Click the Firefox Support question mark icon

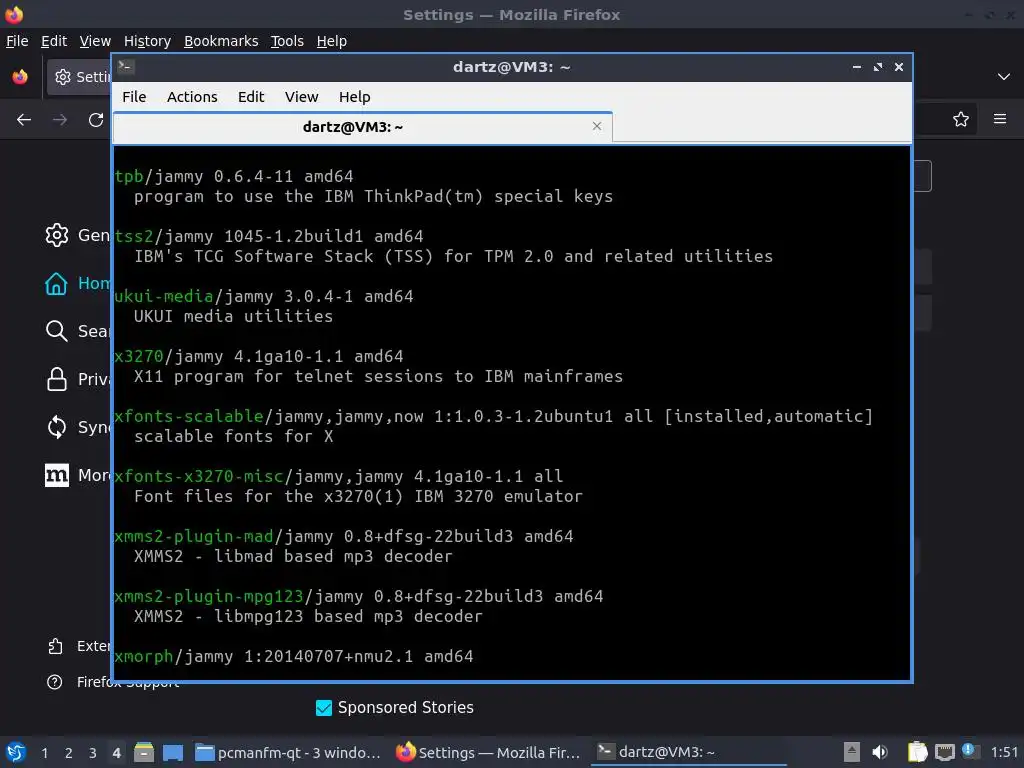(55, 682)
